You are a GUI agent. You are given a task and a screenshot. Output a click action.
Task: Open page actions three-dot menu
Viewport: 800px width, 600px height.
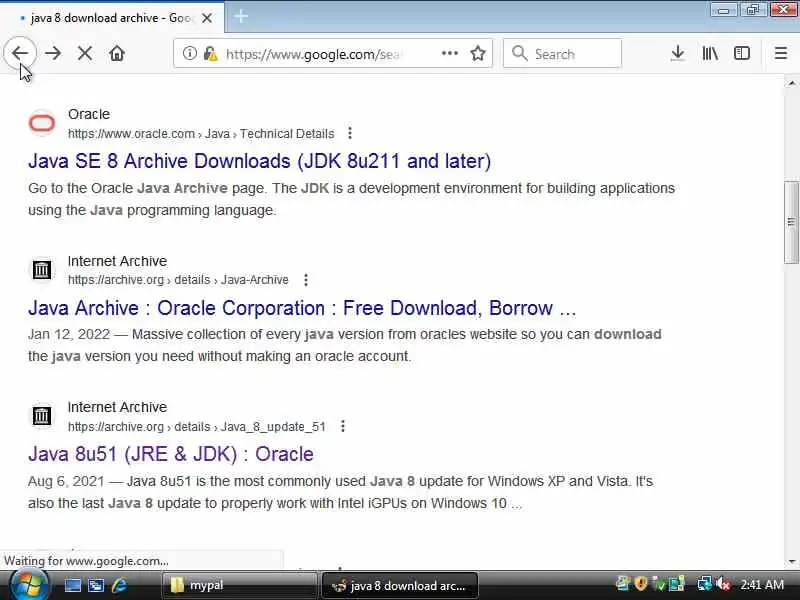point(449,53)
